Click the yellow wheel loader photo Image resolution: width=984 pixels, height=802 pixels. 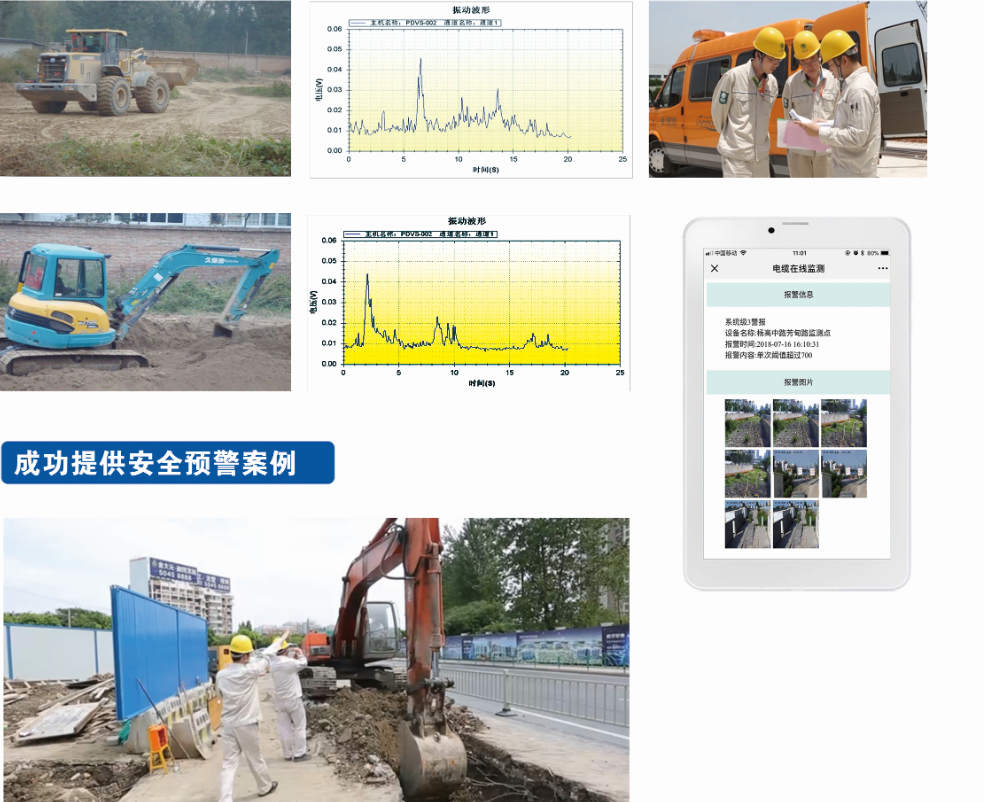(145, 88)
